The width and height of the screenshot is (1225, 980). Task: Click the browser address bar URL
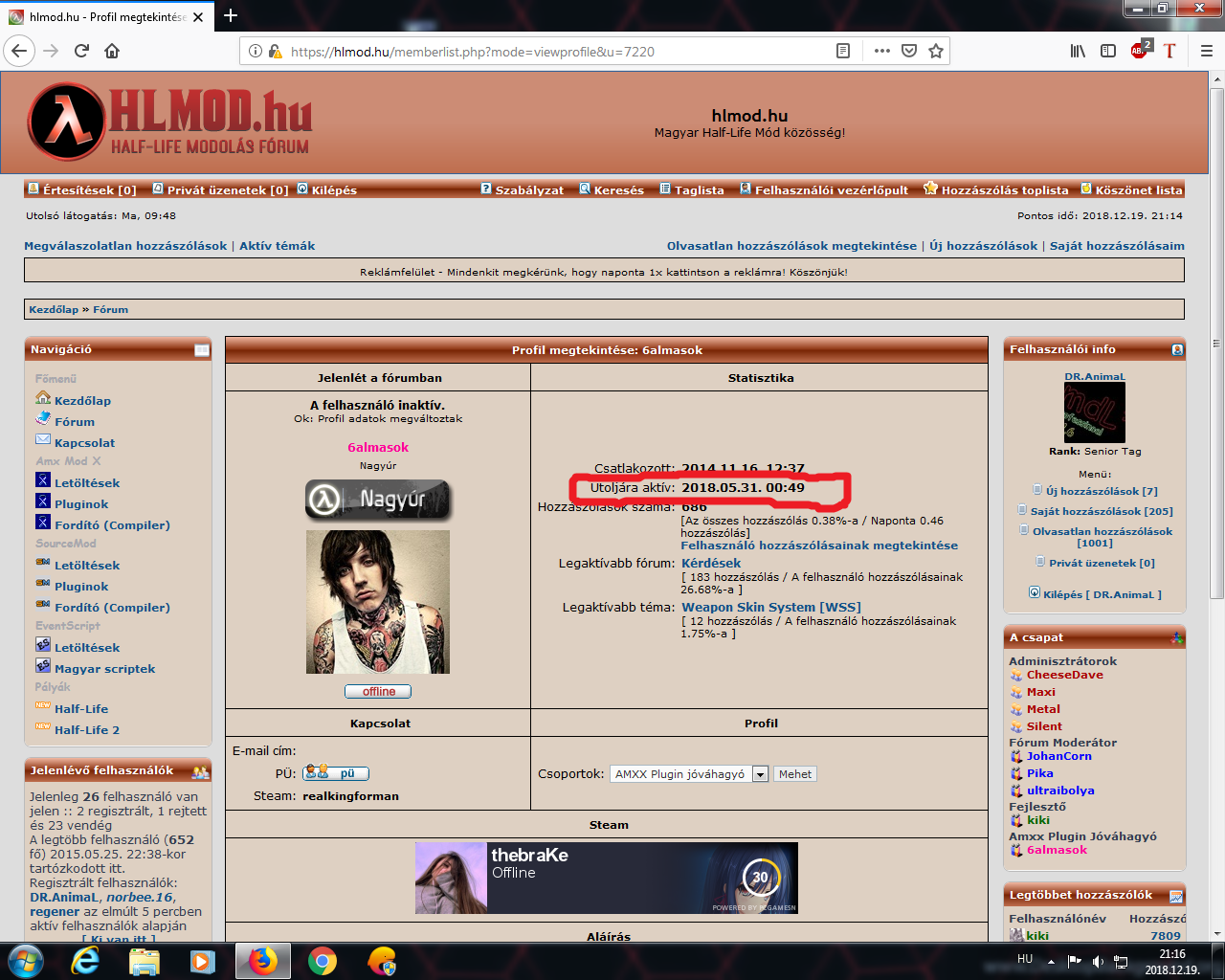[473, 52]
